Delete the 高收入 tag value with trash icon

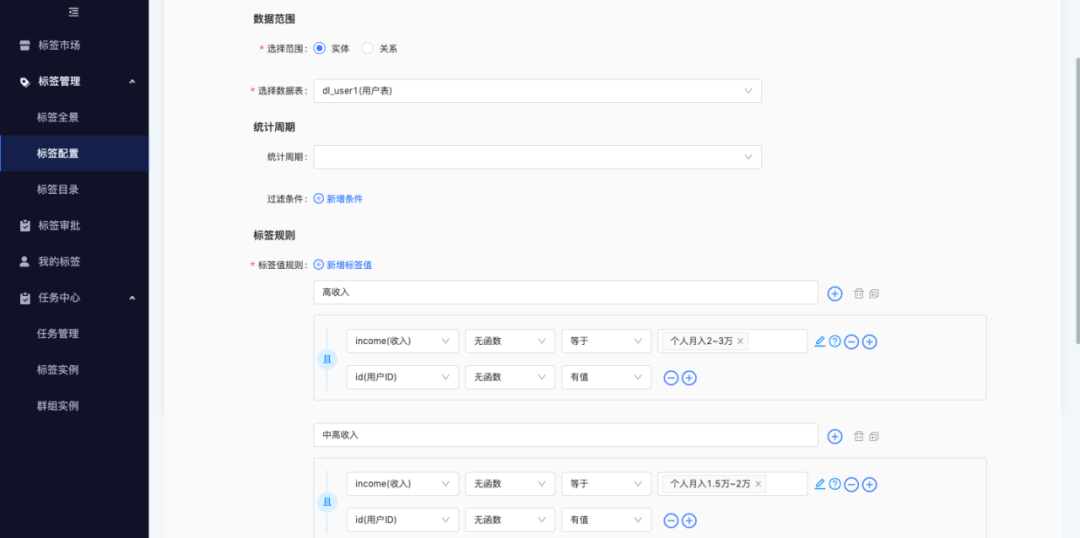click(859, 294)
